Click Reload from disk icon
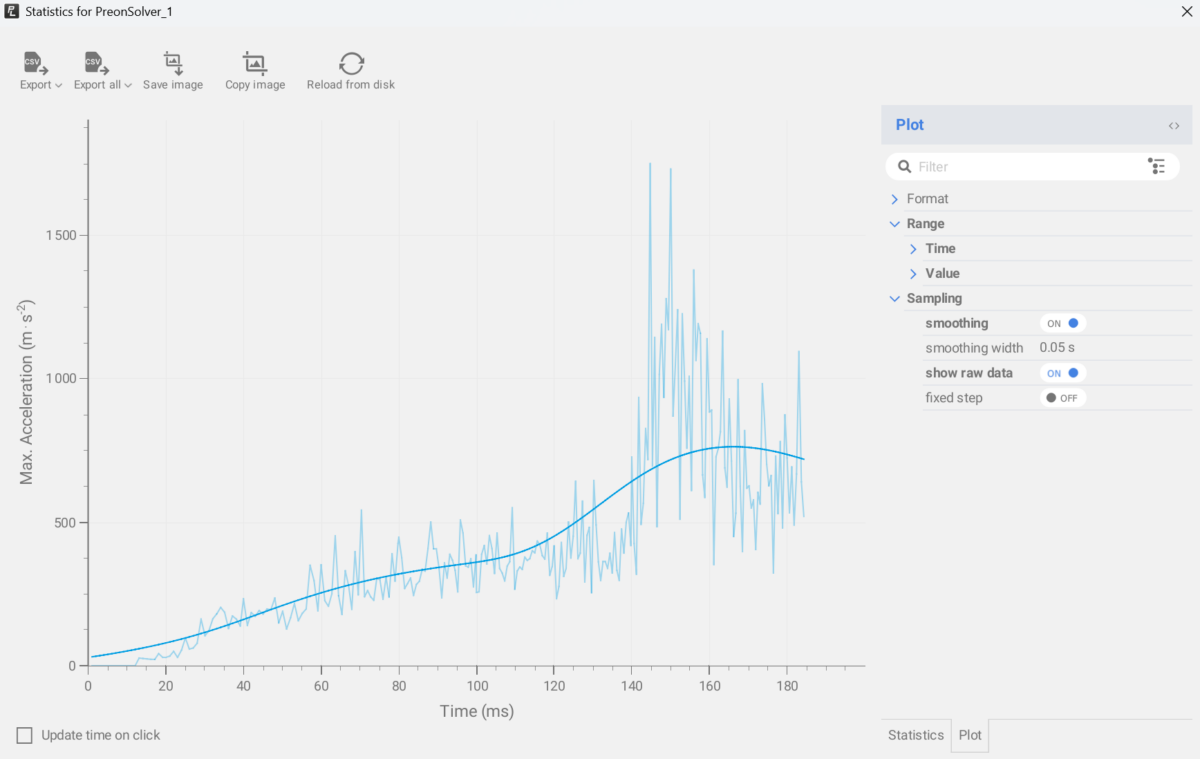 tap(351, 63)
